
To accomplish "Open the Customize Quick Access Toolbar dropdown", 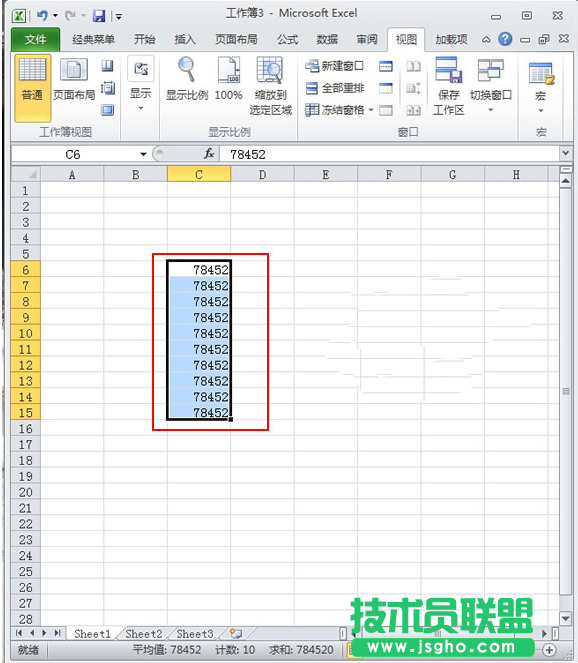I will click(x=119, y=16).
